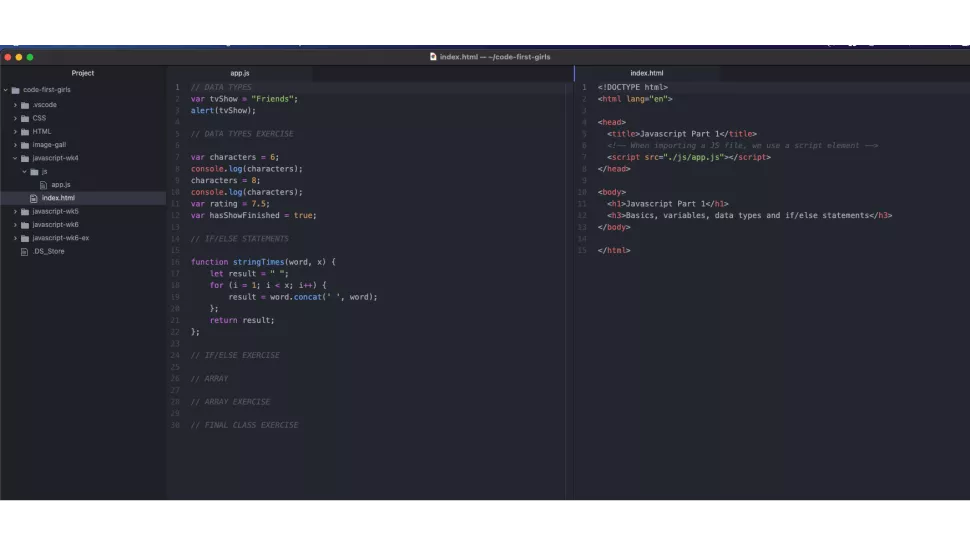This screenshot has height=546, width=970.
Task: Click the Project panel header
Action: coord(83,73)
